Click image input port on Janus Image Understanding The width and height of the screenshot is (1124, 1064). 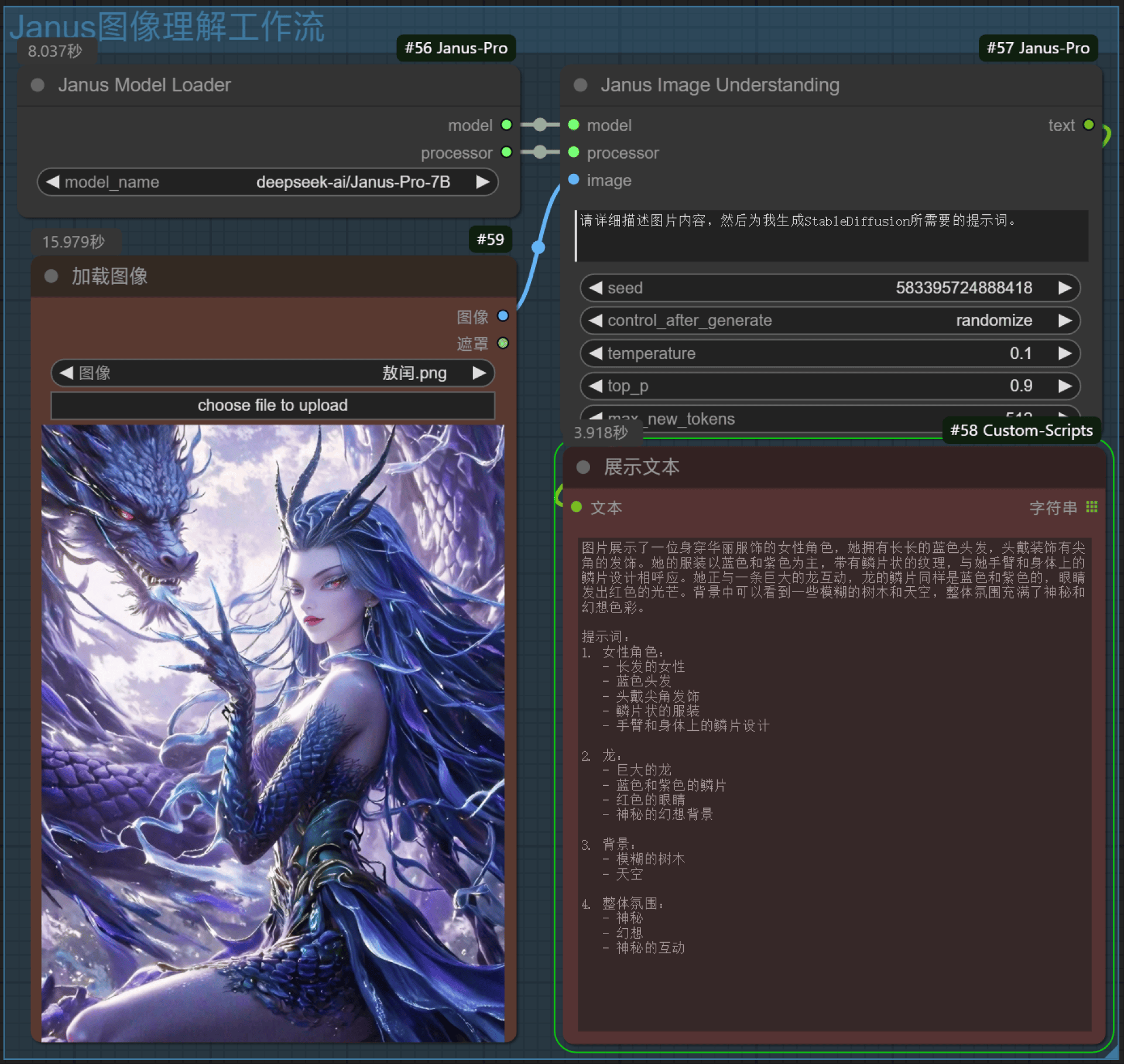574,179
